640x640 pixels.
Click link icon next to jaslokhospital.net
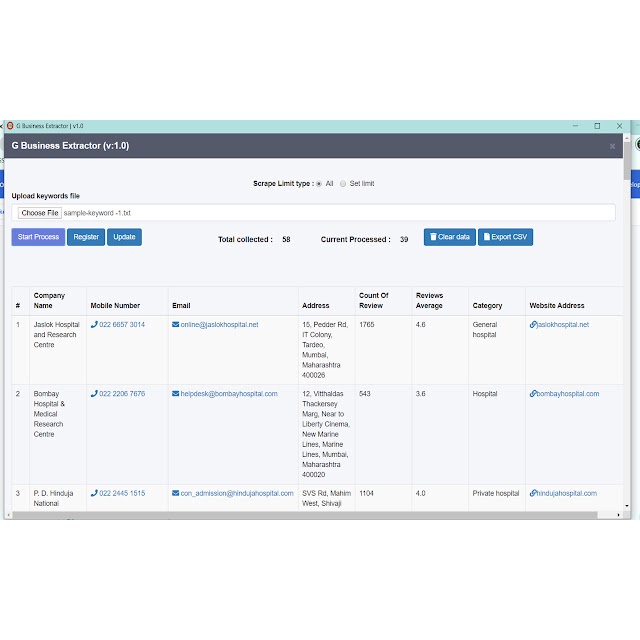click(533, 325)
